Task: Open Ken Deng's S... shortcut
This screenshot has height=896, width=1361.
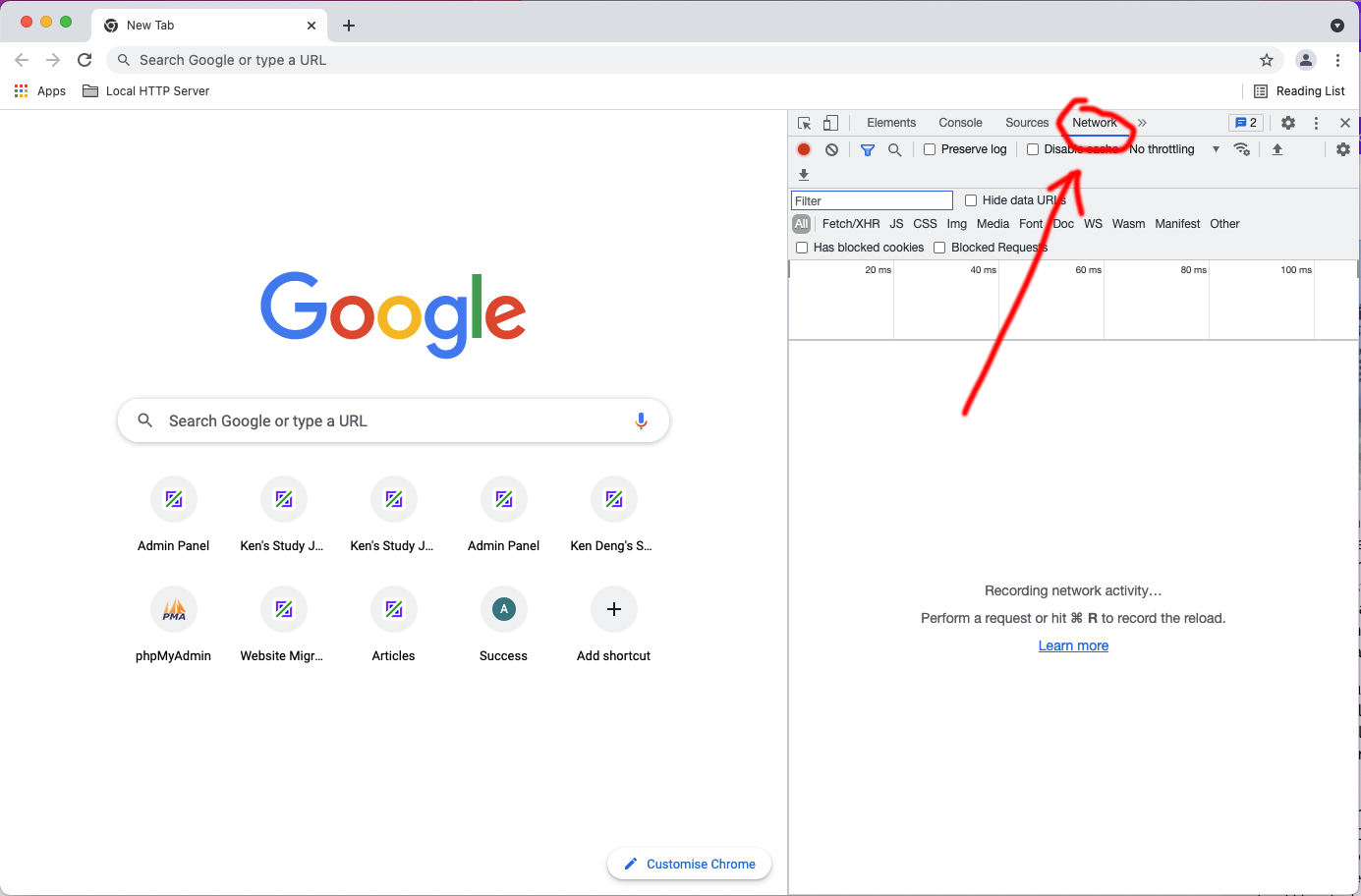Action: (x=614, y=515)
